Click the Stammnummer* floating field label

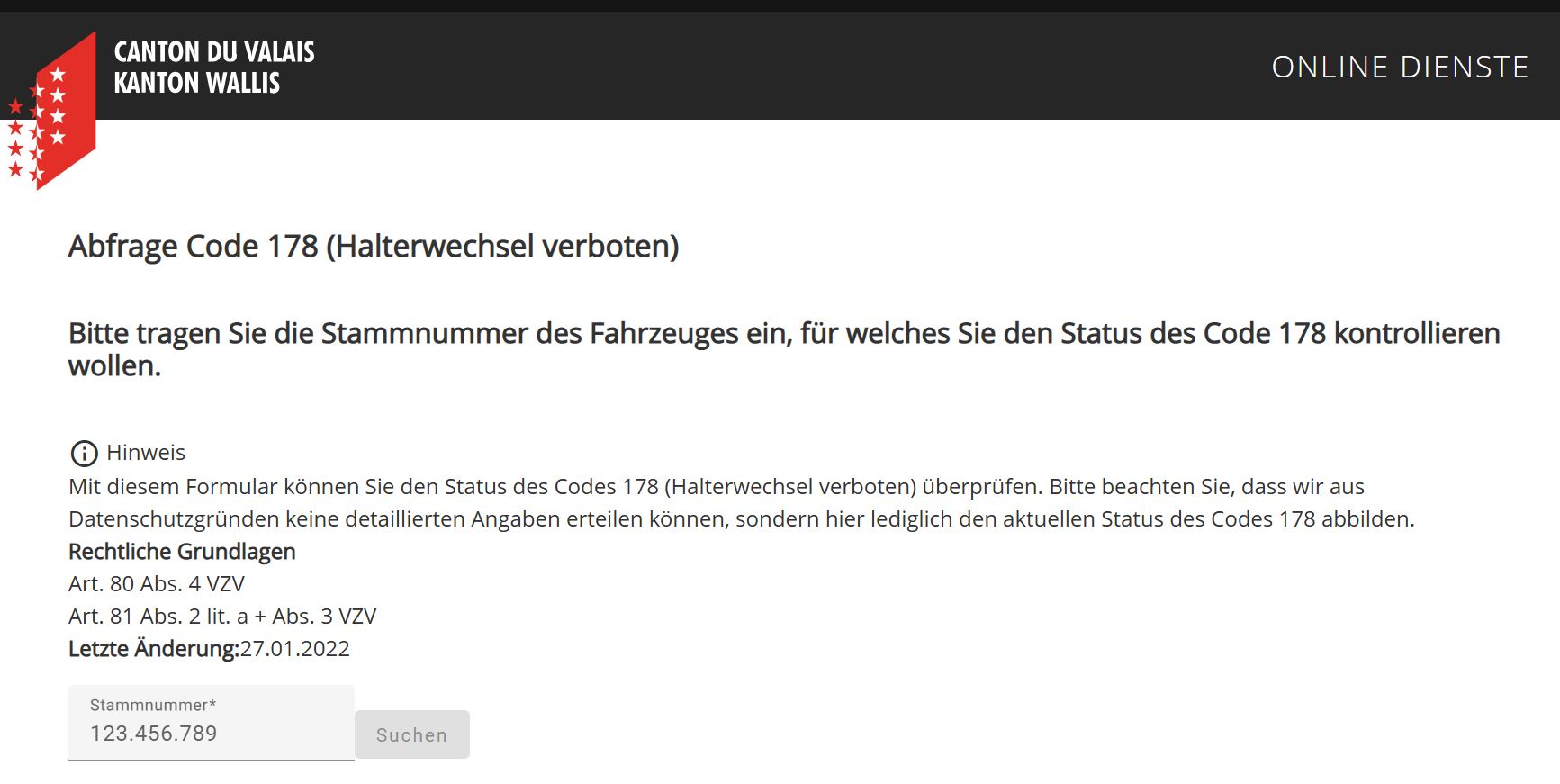point(152,705)
